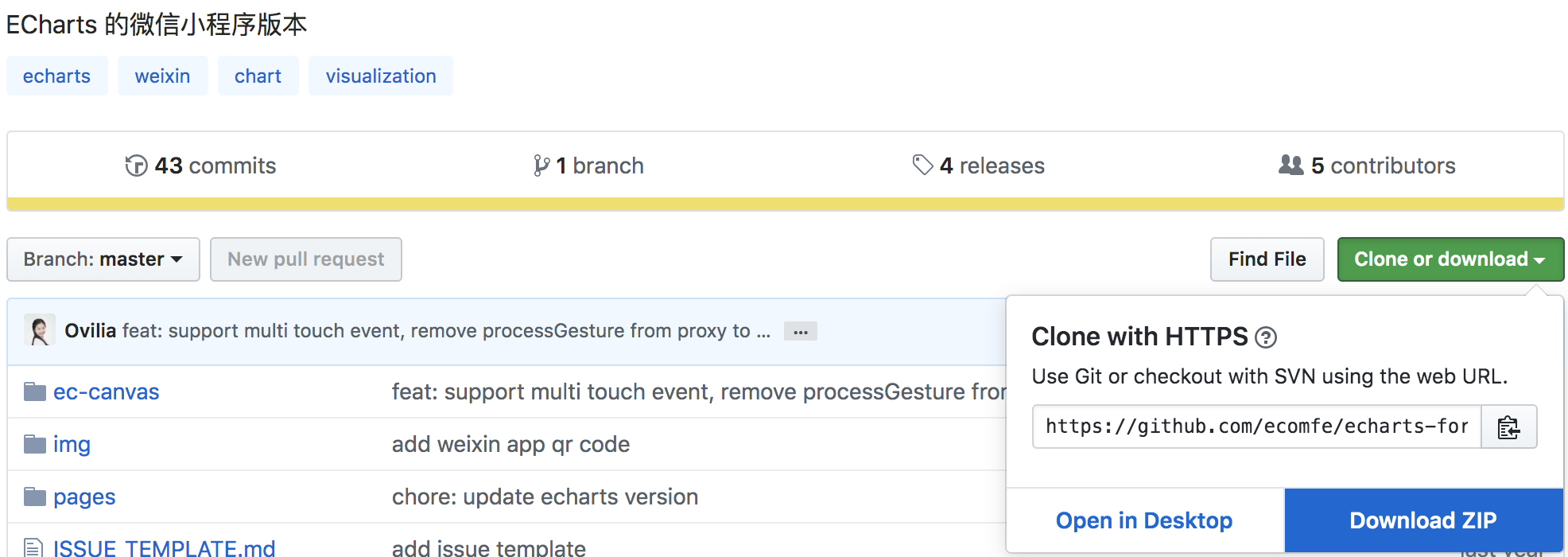Open latest commit message 'feat: support multi touch event'
Viewport: 1568px width, 557px height.
tap(446, 330)
